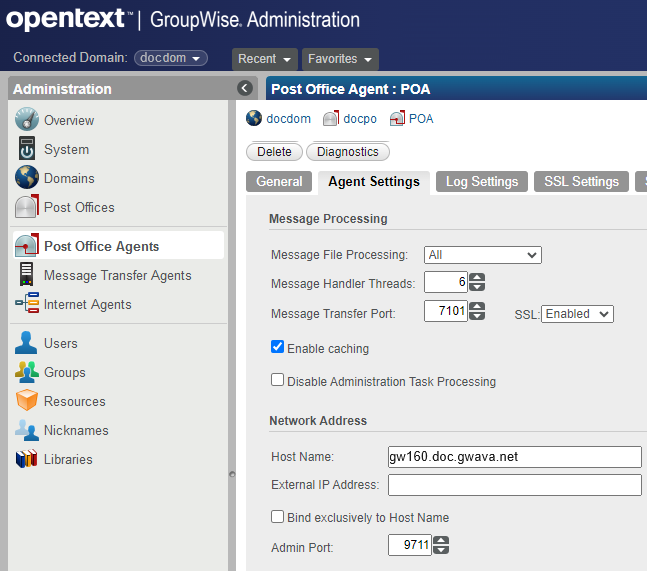This screenshot has width=647, height=571.
Task: Click the Libraries books icon
Action: tap(27, 459)
